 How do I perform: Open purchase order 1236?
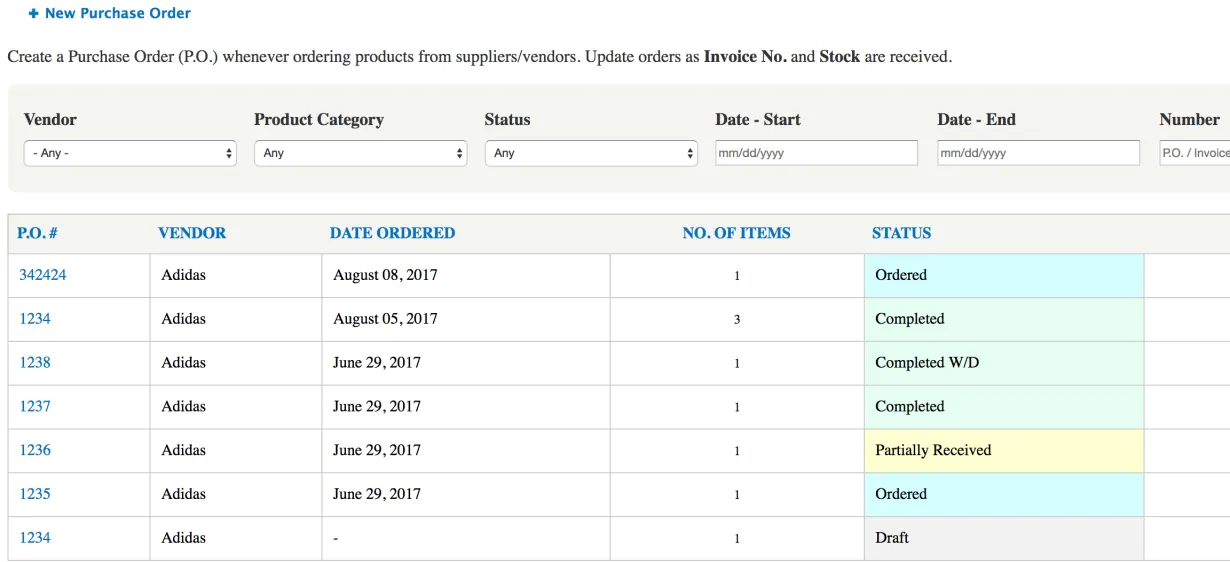coord(35,450)
